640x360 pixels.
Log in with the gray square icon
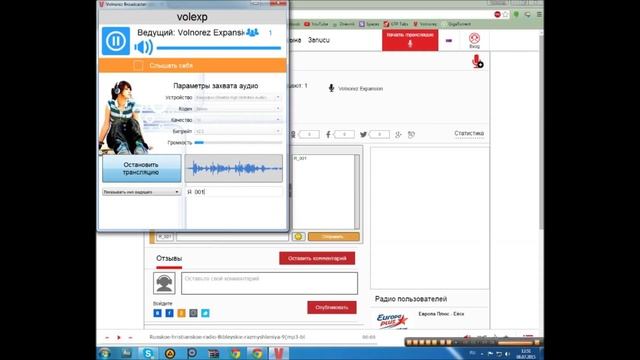[x=193, y=313]
